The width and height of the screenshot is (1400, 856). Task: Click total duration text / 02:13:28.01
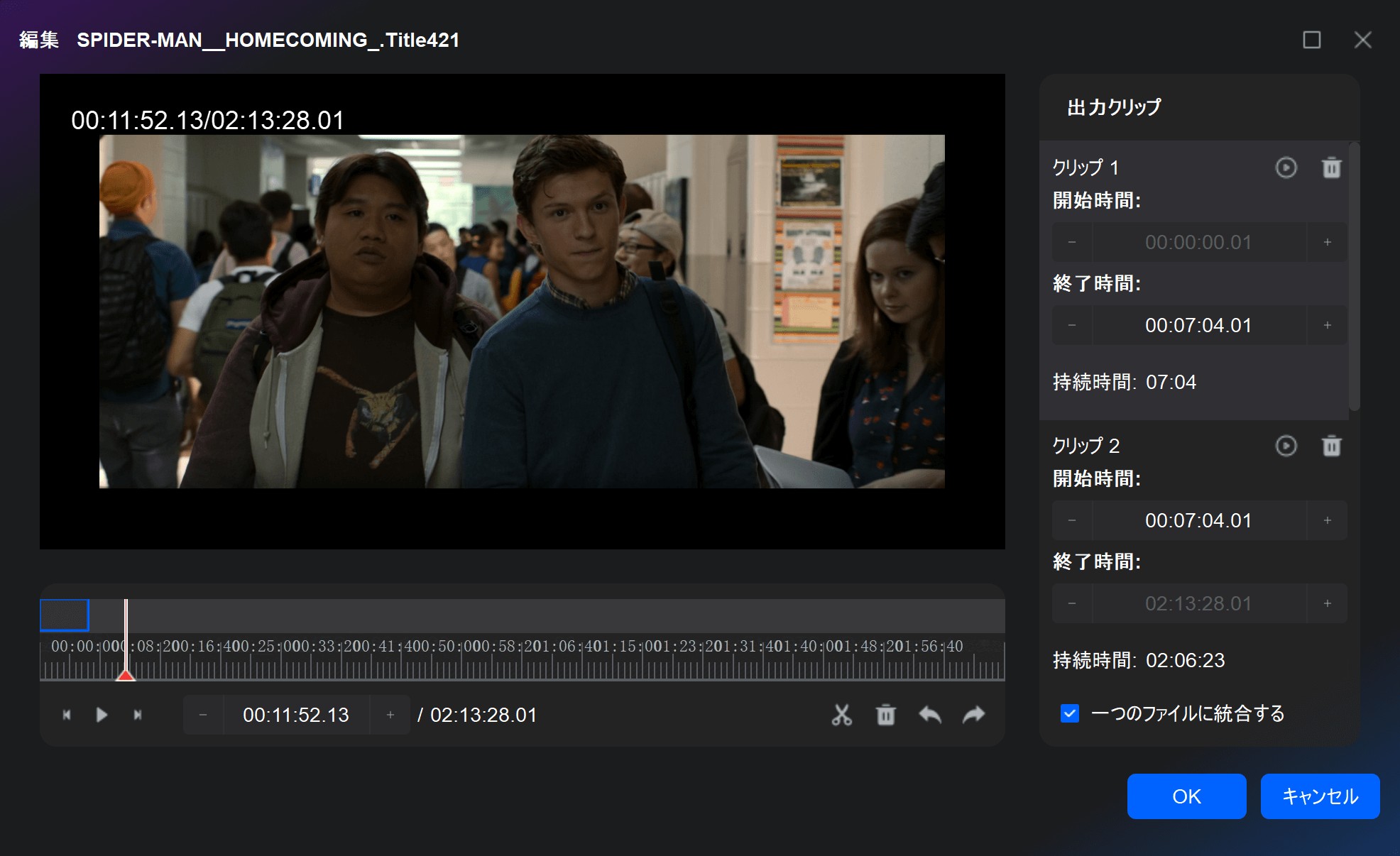click(x=477, y=715)
